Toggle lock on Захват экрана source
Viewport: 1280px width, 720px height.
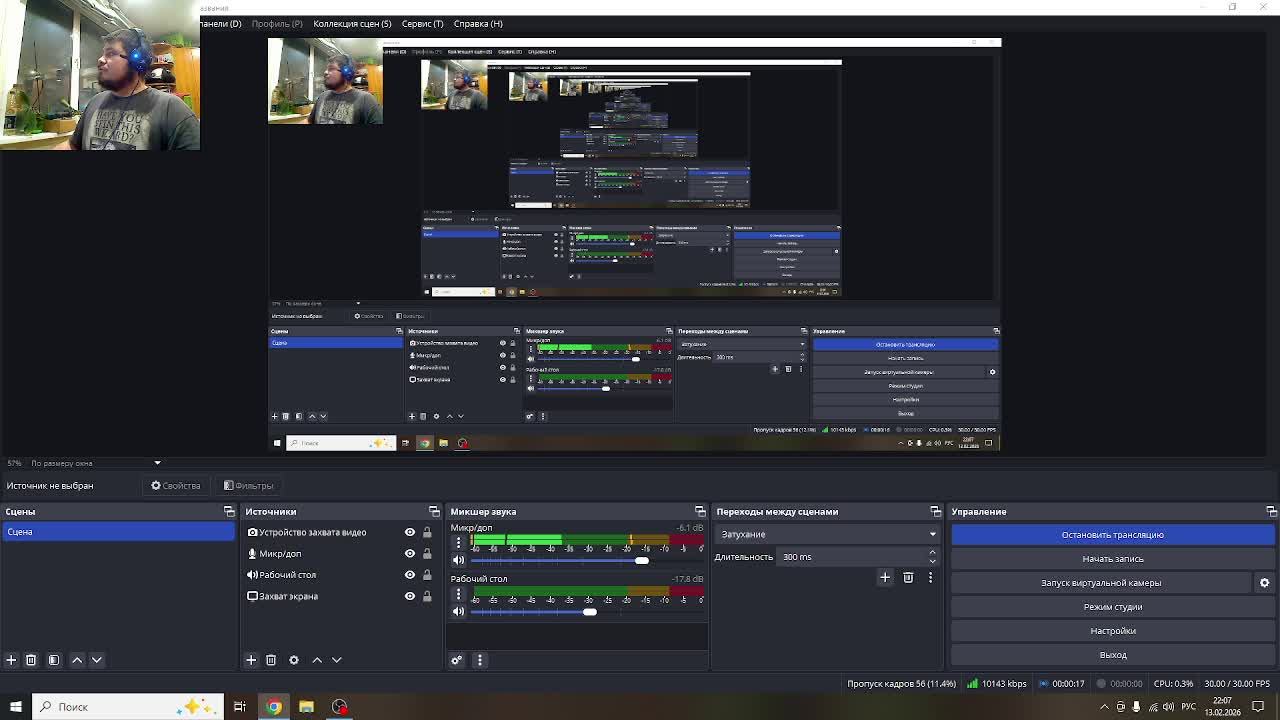click(x=427, y=596)
